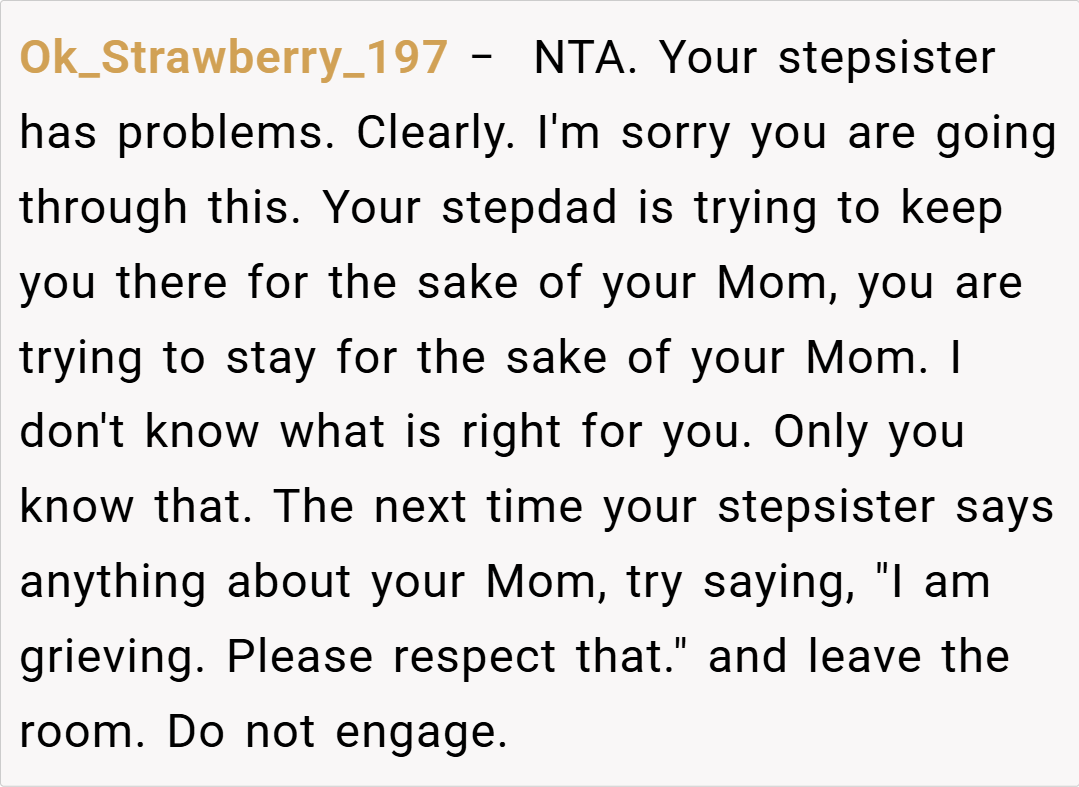The image size is (1079, 787).
Task: Click the word "stay" in the comment
Action: (x=273, y=359)
